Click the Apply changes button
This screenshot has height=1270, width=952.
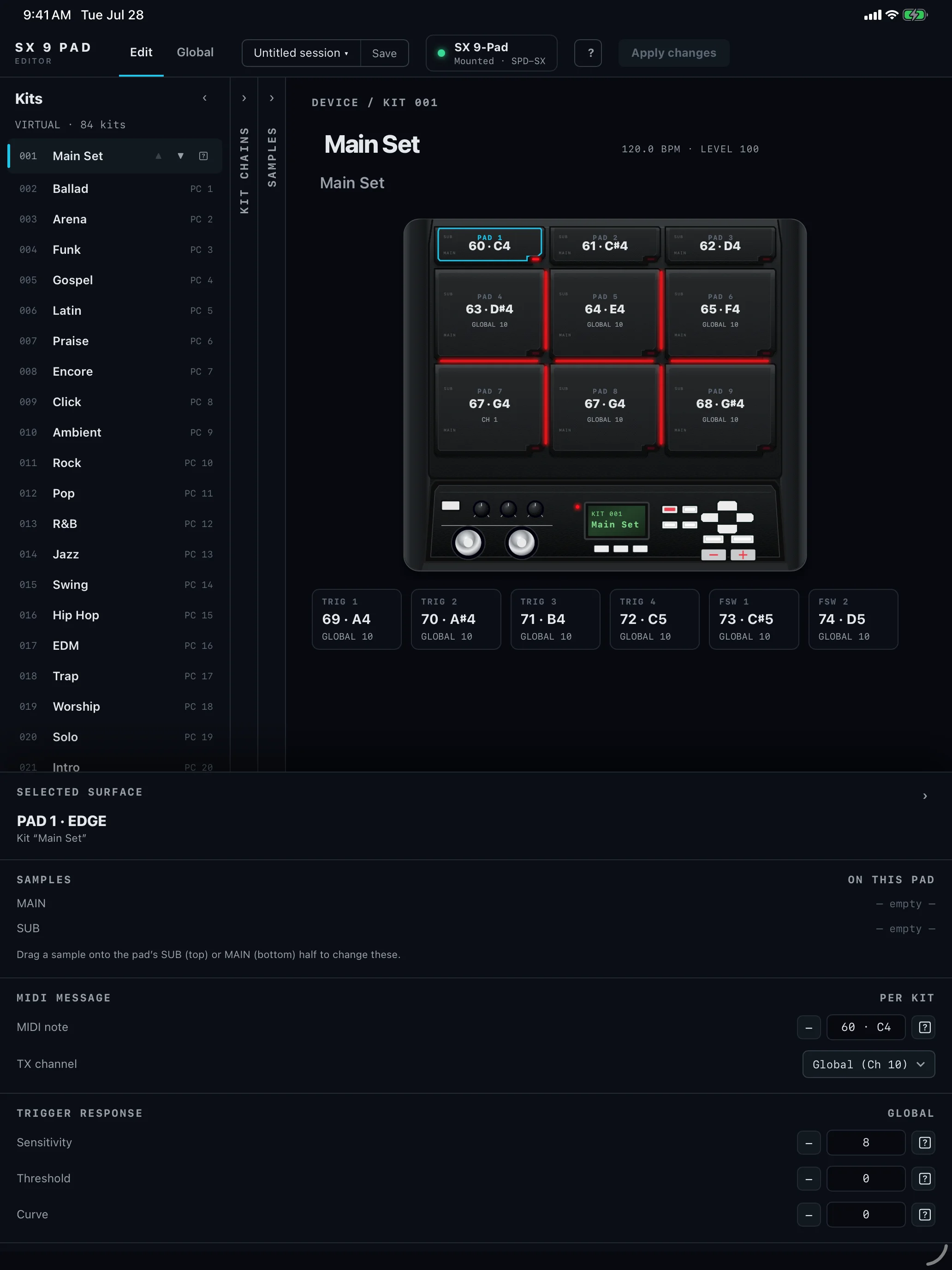(x=674, y=53)
